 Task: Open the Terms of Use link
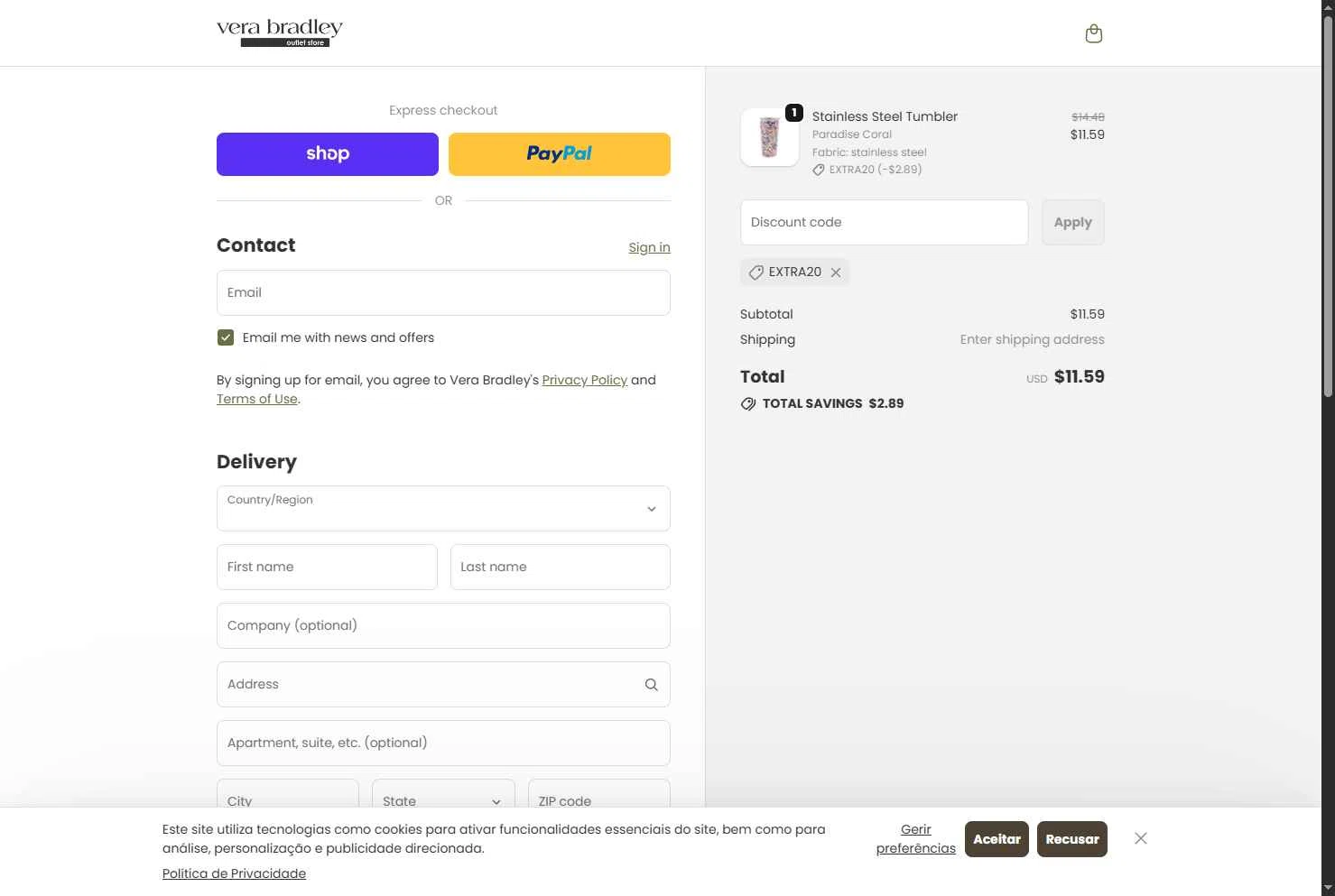[257, 399]
